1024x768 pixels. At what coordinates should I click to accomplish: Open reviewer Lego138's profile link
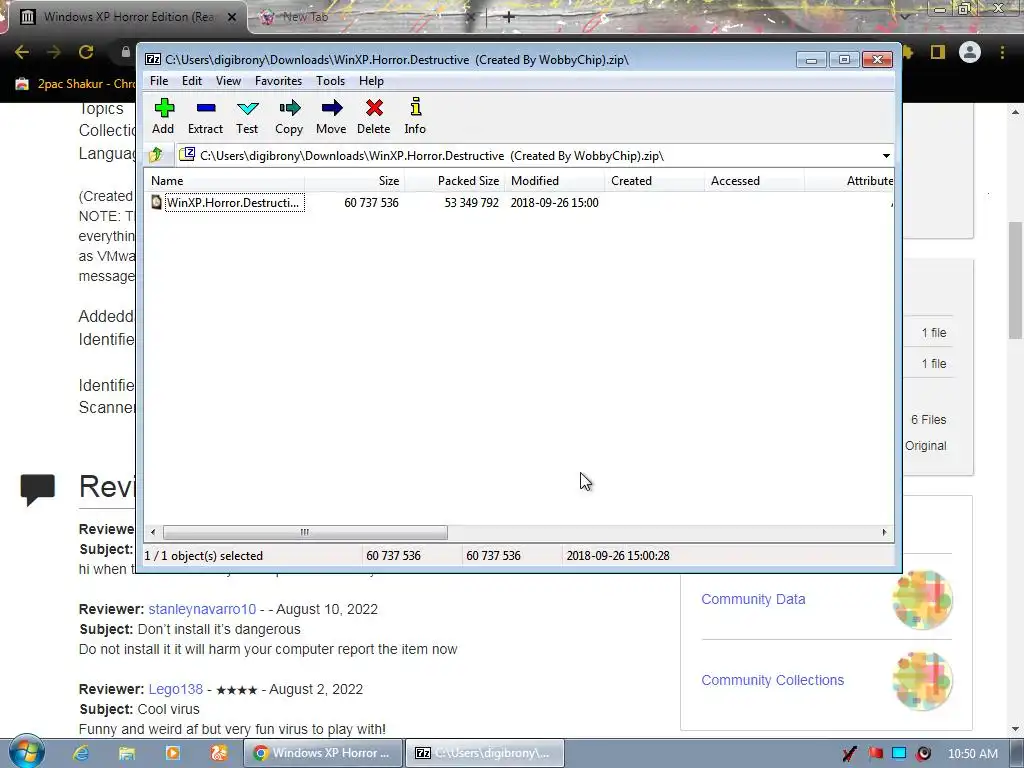(x=176, y=690)
